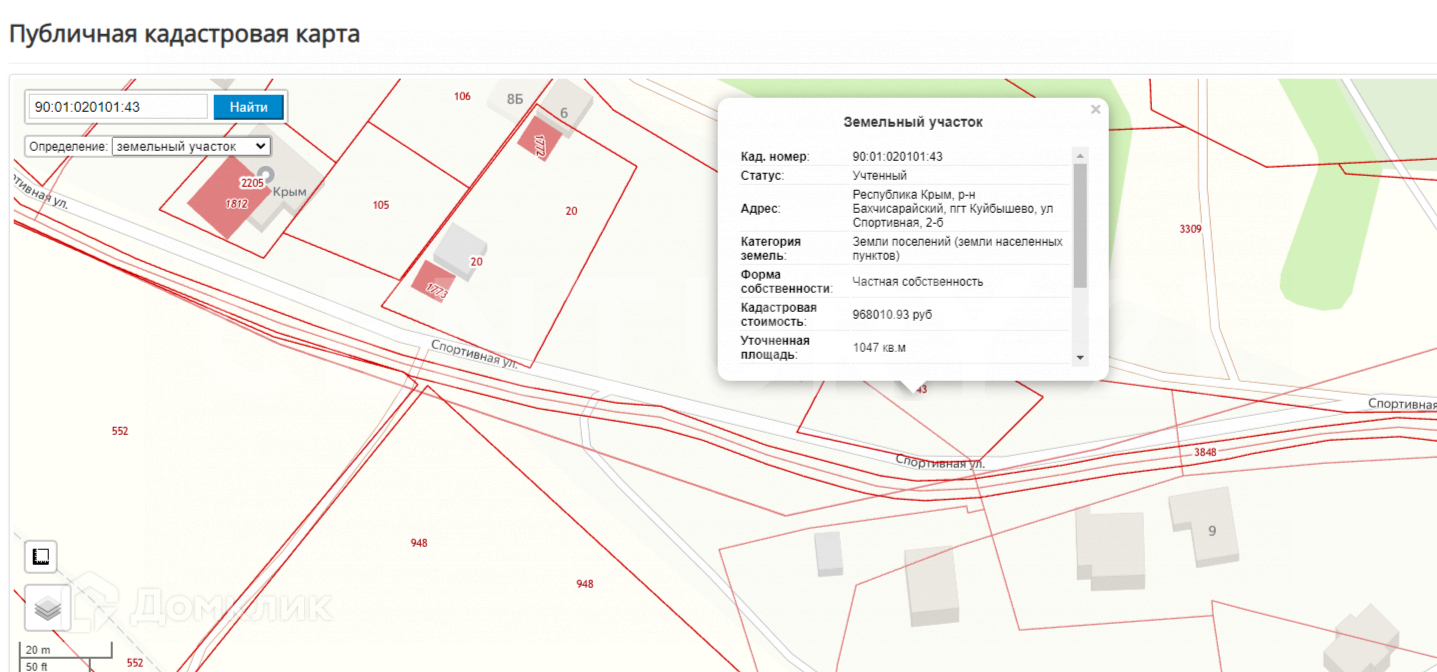
Task: Click status value Учтенный
Action: click(x=880, y=175)
